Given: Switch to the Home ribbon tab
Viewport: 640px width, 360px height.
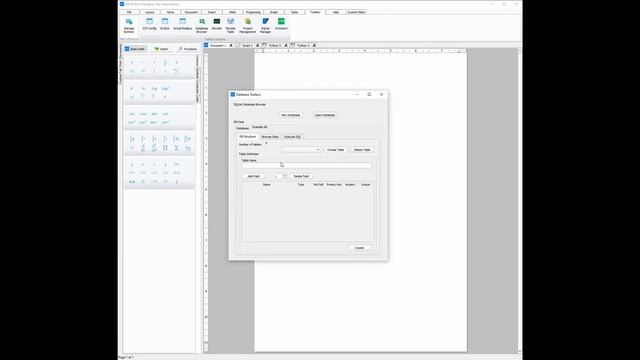Looking at the screenshot, I should click(x=170, y=12).
